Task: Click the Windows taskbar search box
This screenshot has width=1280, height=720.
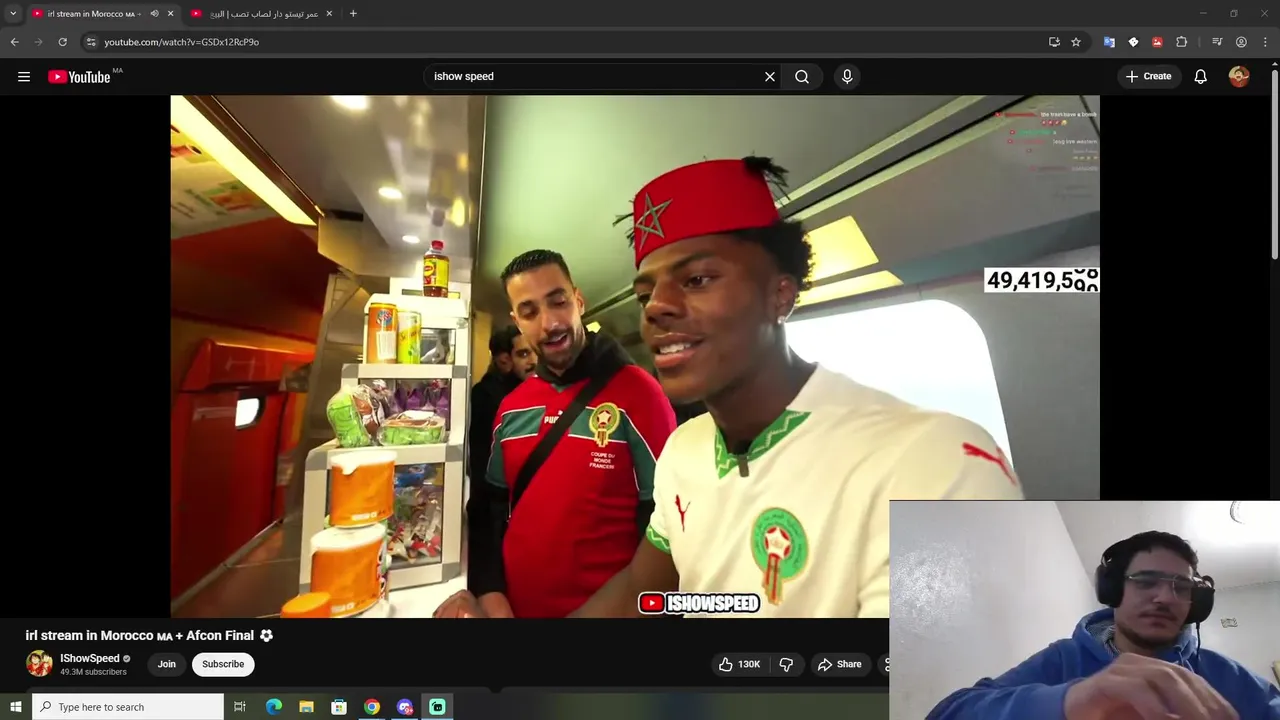Action: click(x=128, y=707)
